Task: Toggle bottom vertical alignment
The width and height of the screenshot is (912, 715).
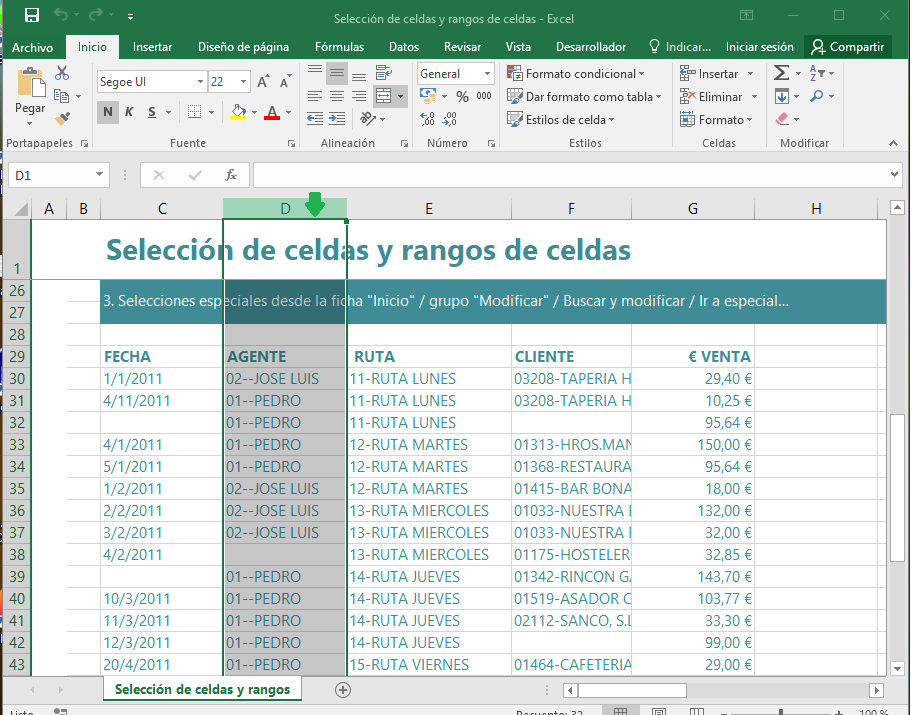Action: (x=359, y=75)
